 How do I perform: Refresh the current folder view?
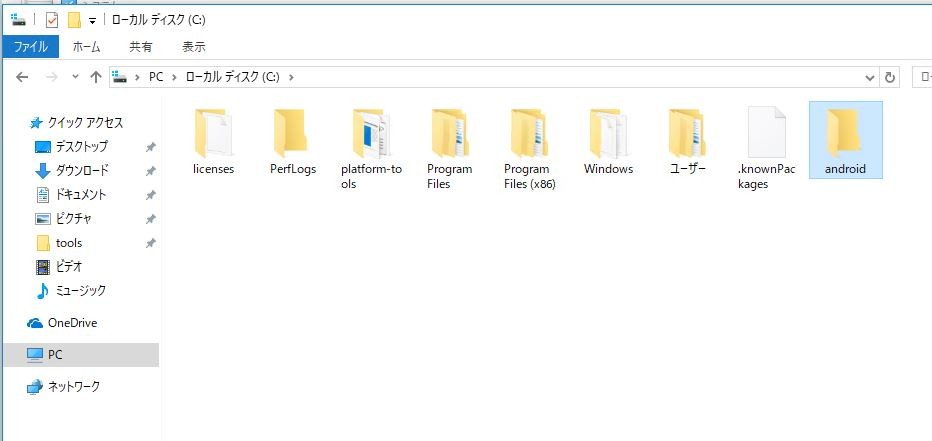tap(890, 78)
